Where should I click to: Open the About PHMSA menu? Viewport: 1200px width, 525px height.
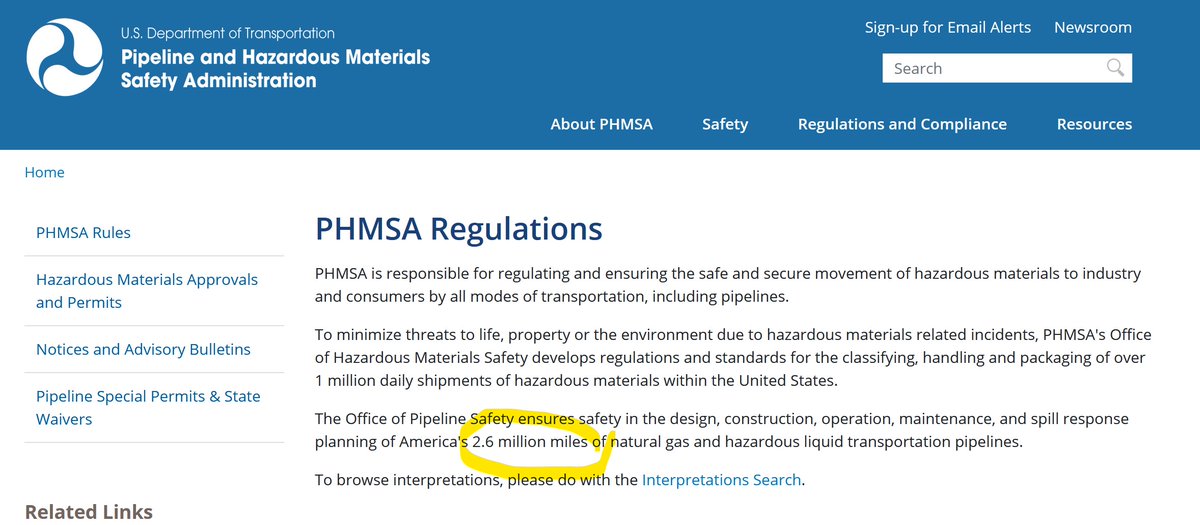click(x=601, y=124)
